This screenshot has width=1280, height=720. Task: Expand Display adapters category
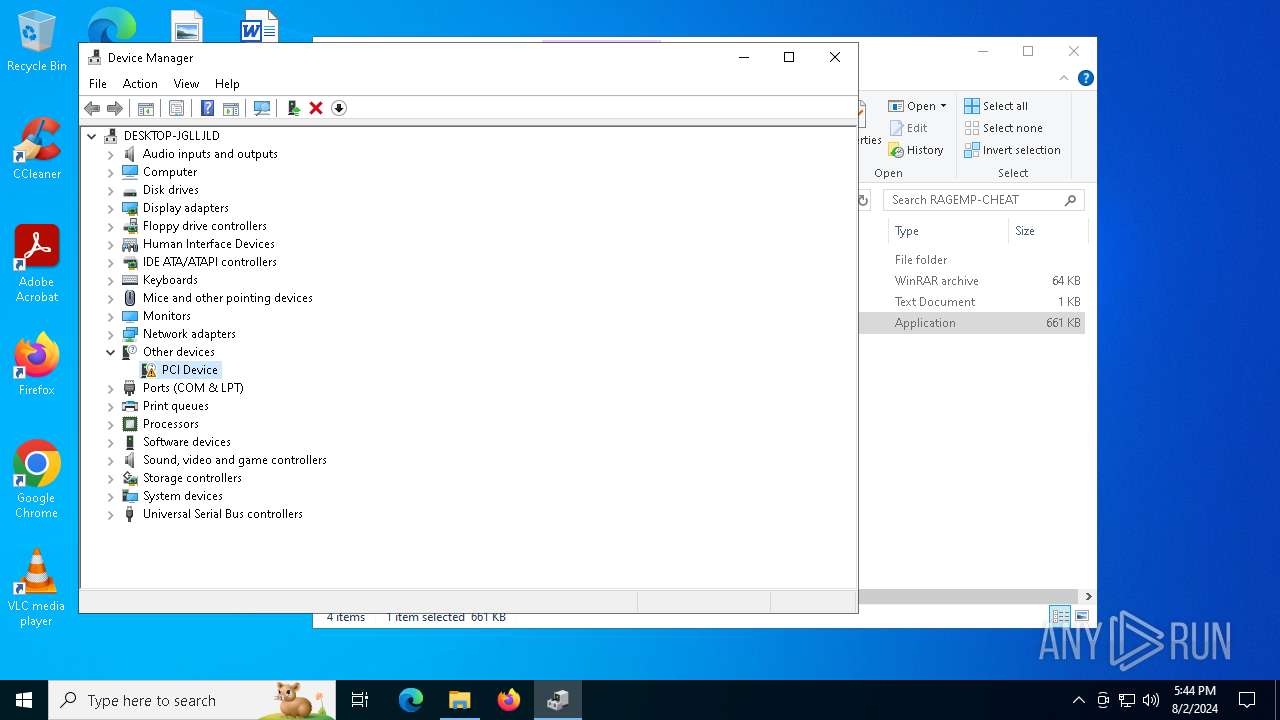point(111,208)
